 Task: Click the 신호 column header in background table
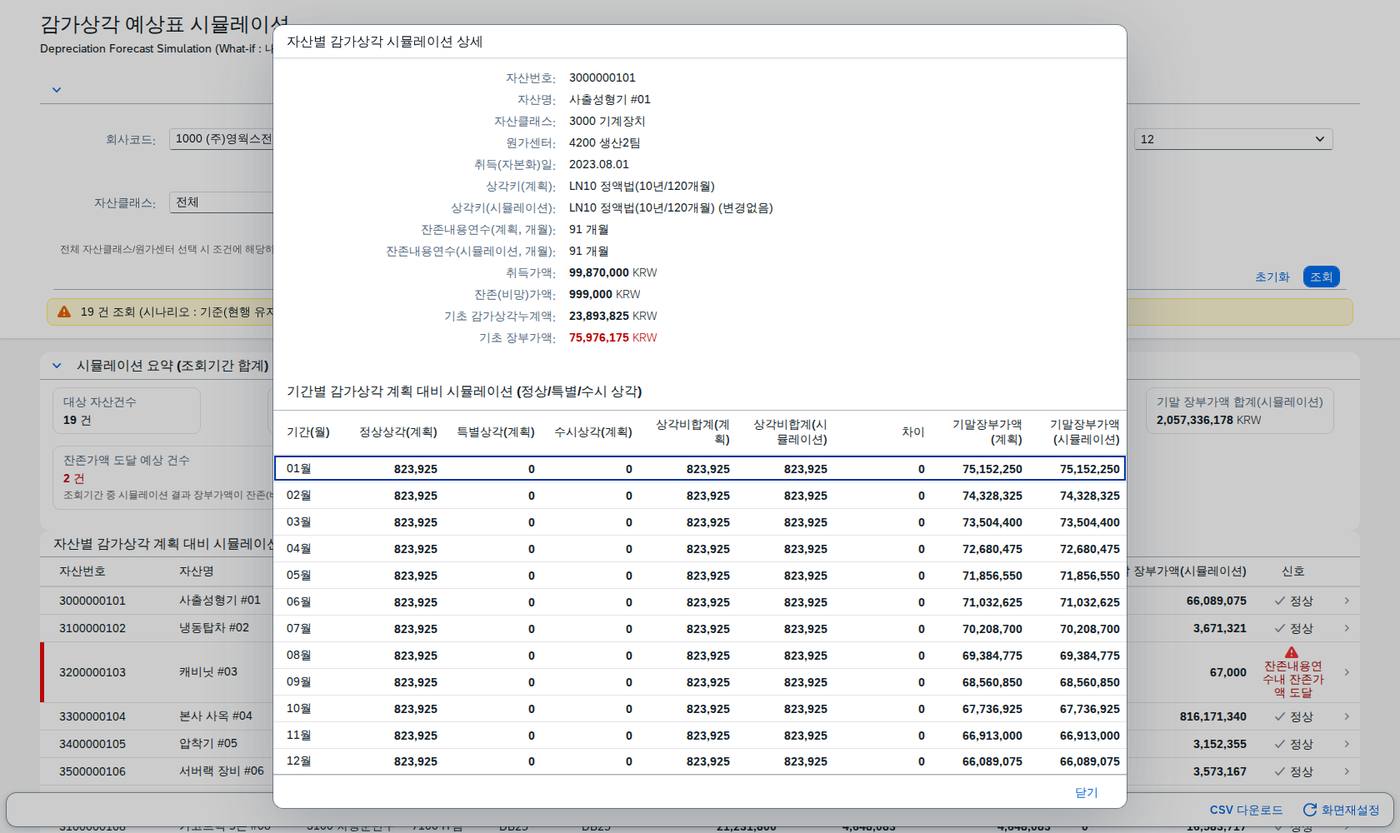point(1293,571)
